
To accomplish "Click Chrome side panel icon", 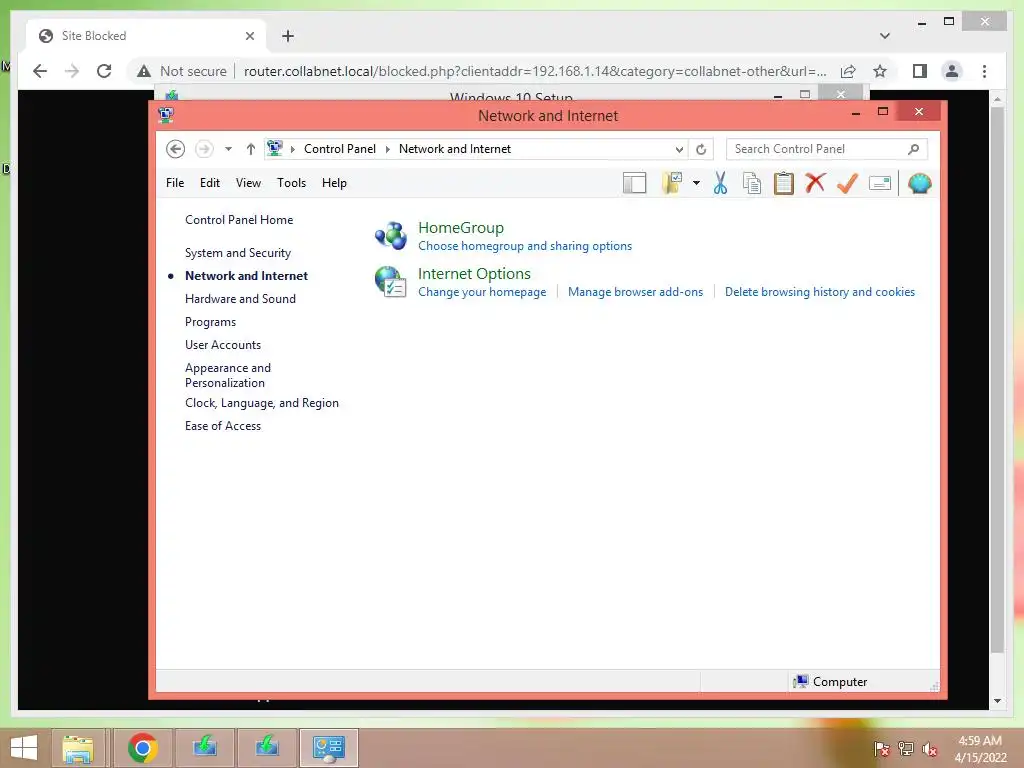I will click(x=920, y=71).
